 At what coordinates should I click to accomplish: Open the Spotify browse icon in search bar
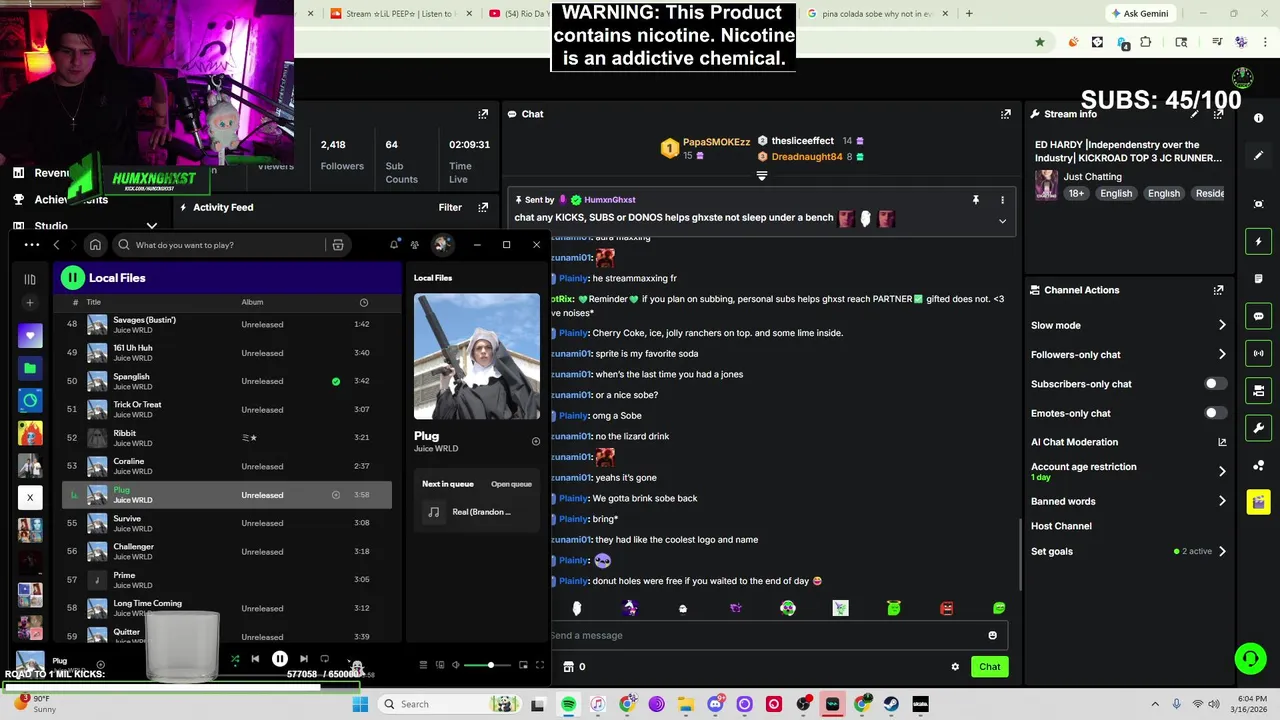tap(338, 245)
